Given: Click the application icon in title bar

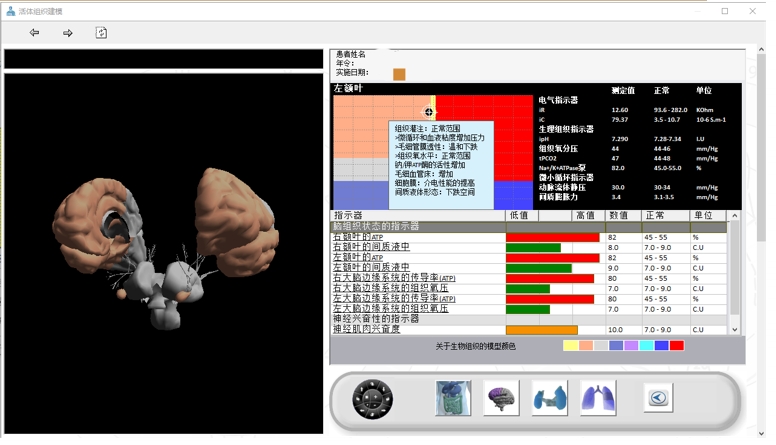Looking at the screenshot, I should click(x=10, y=11).
